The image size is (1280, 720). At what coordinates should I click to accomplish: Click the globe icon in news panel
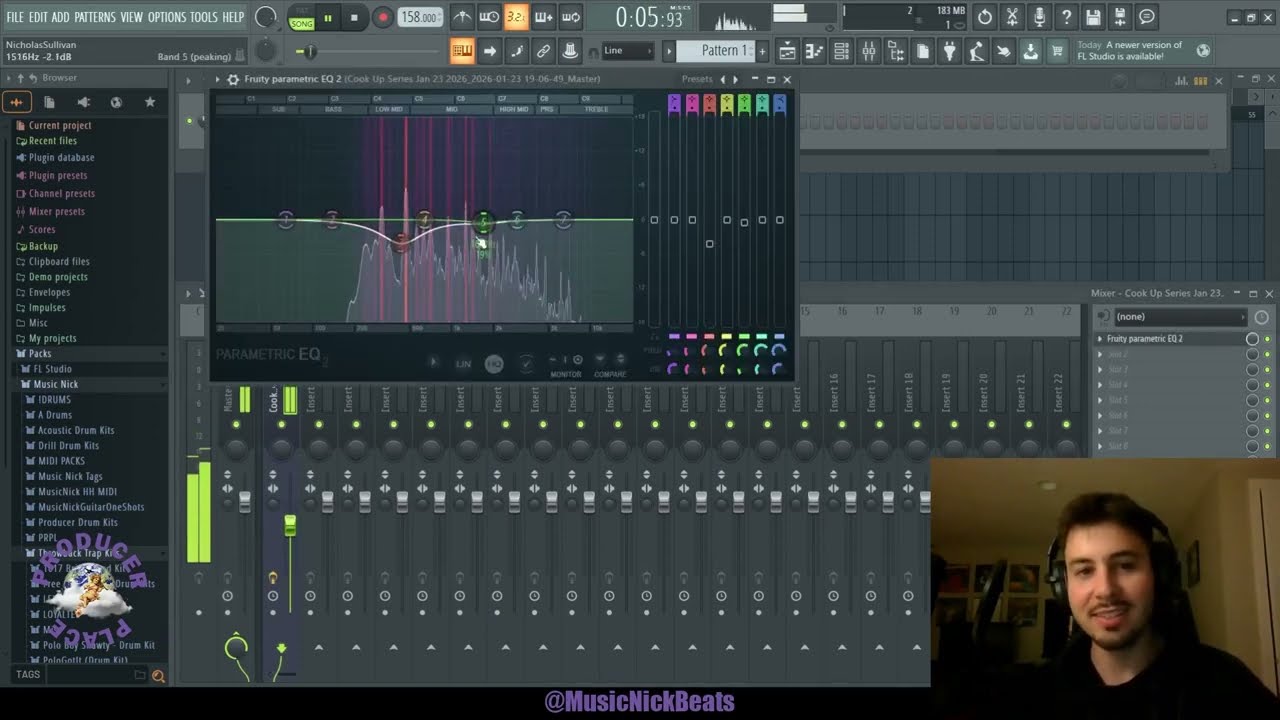1203,50
